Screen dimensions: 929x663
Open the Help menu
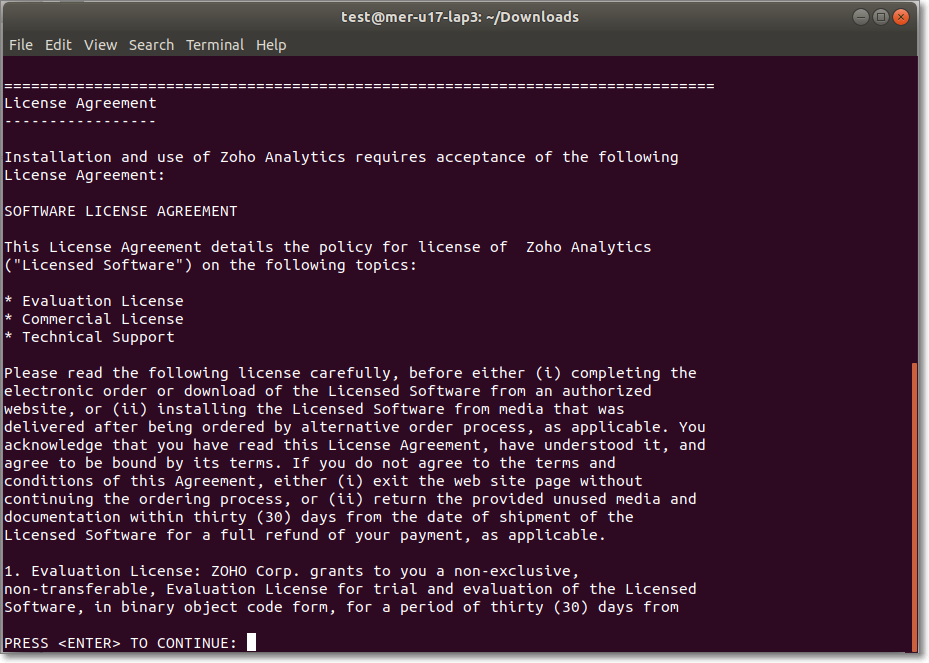tap(271, 45)
